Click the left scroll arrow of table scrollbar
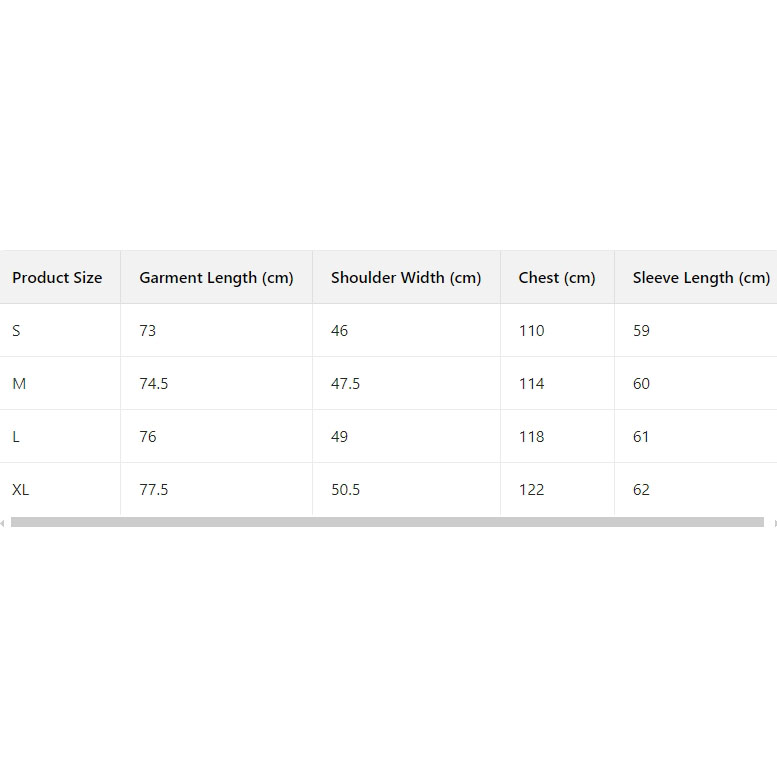777x777 pixels. point(3,522)
